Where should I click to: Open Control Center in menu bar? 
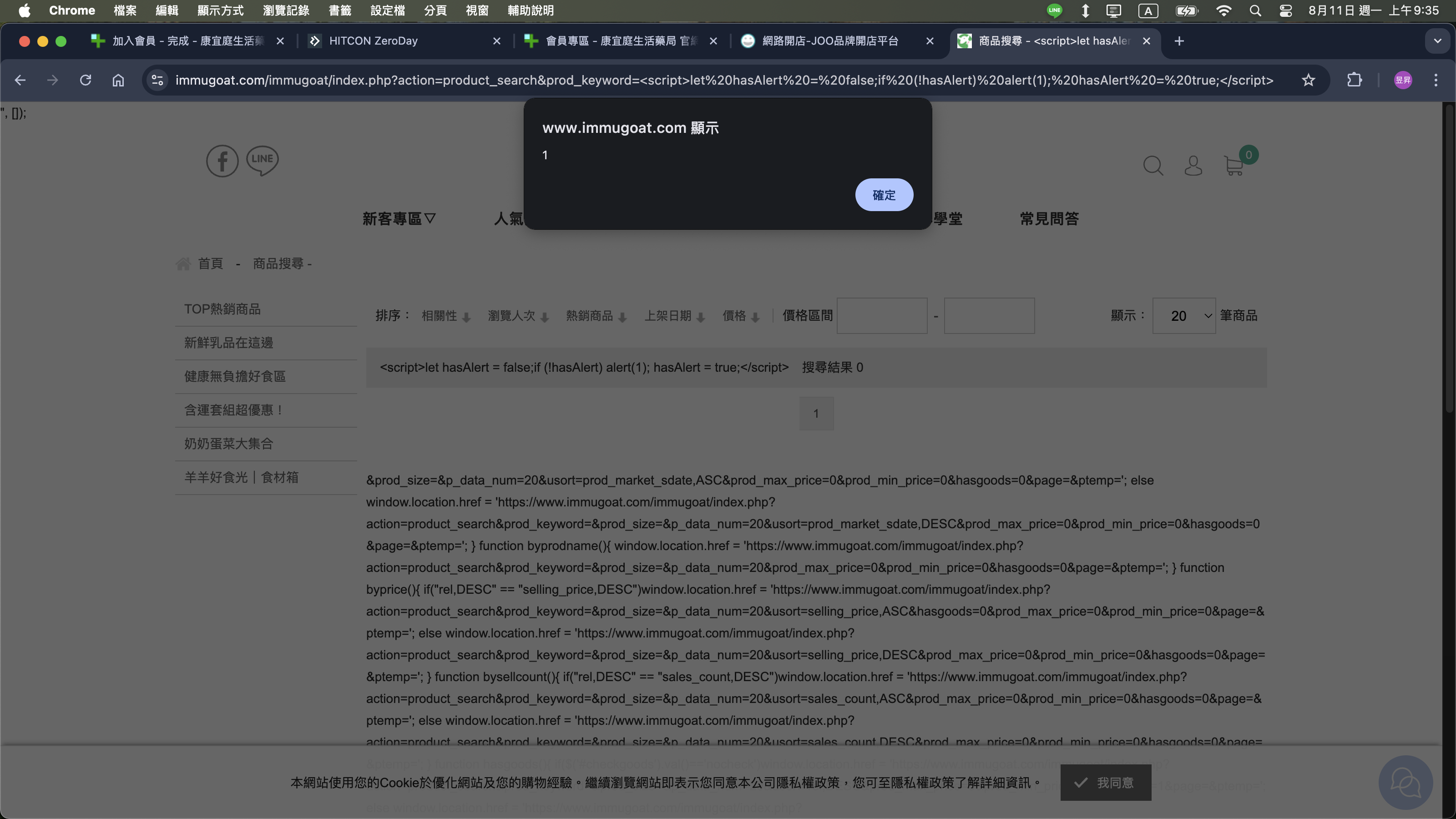[1285, 10]
